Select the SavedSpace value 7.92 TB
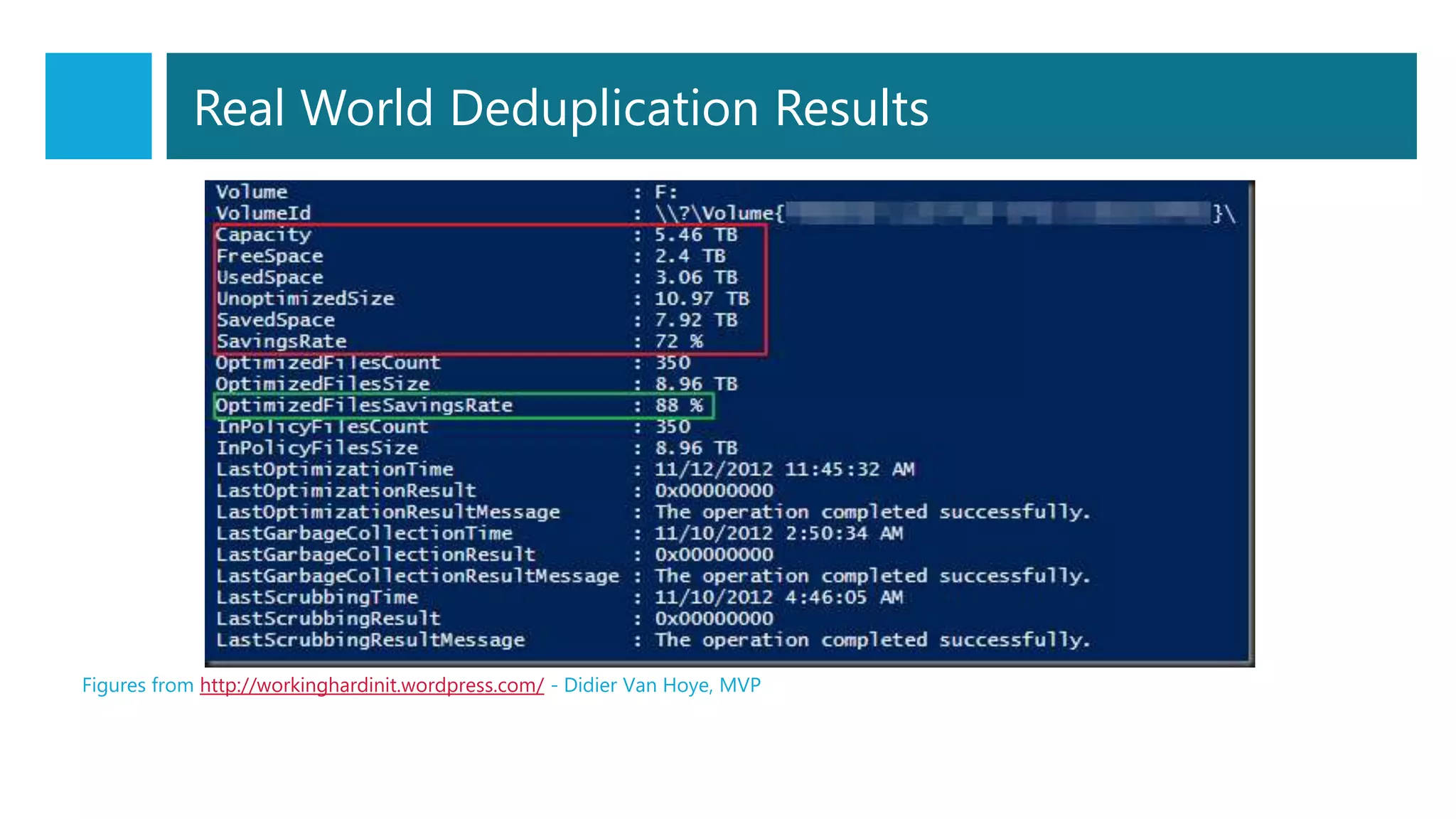Image resolution: width=1456 pixels, height=819 pixels. pos(696,320)
